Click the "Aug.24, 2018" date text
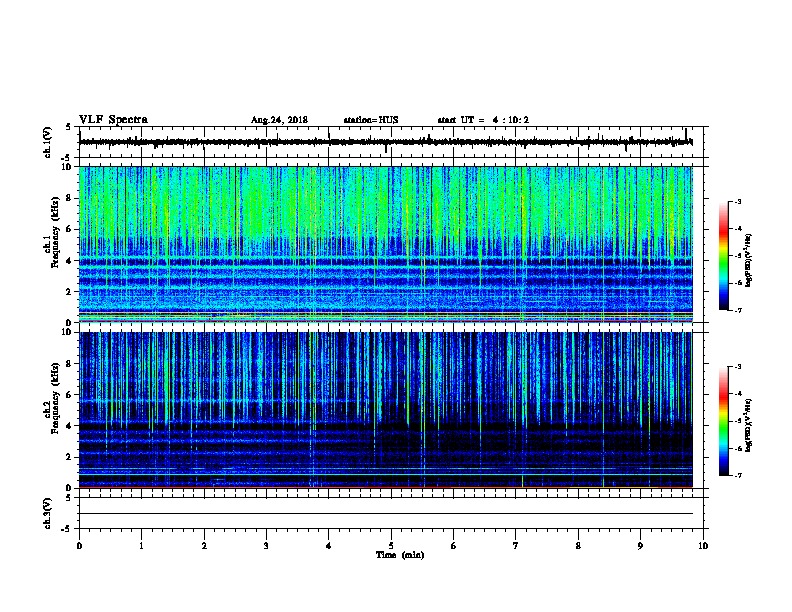The width and height of the screenshot is (792, 612). (x=279, y=120)
